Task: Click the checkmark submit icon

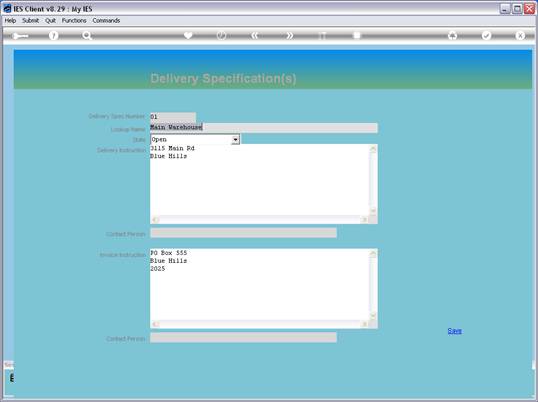Action: (x=486, y=35)
